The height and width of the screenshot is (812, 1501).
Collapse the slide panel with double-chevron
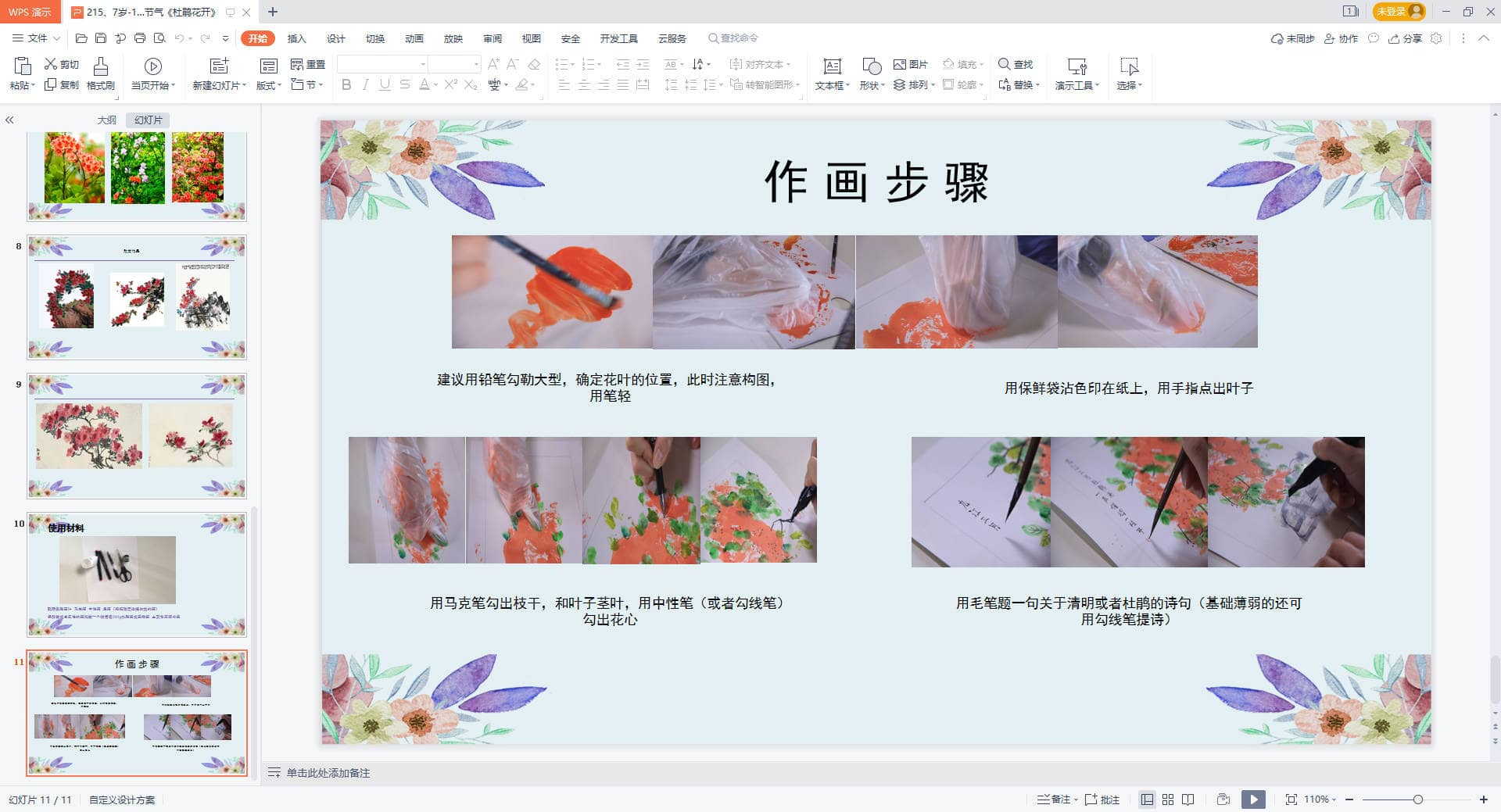click(9, 120)
